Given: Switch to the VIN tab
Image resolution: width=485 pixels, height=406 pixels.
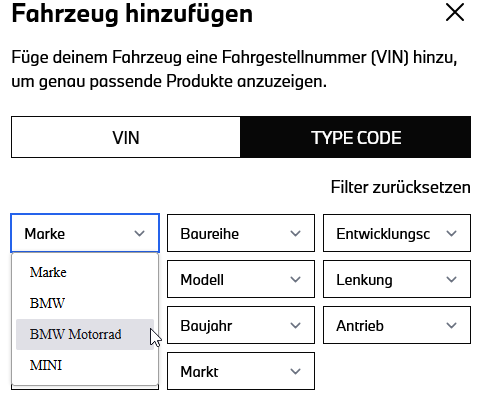Looking at the screenshot, I should pyautogui.click(x=126, y=137).
